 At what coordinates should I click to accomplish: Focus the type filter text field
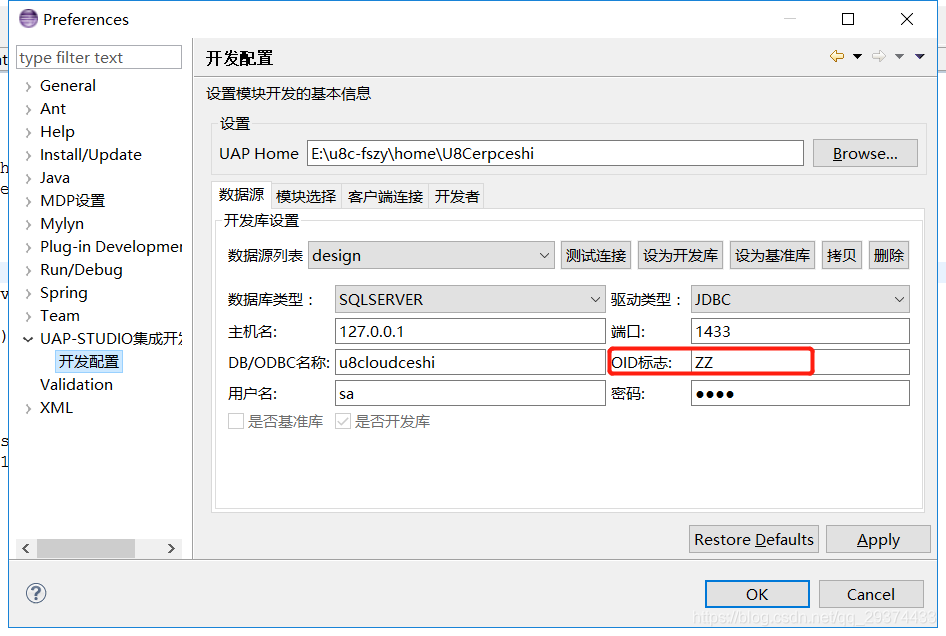[98, 57]
